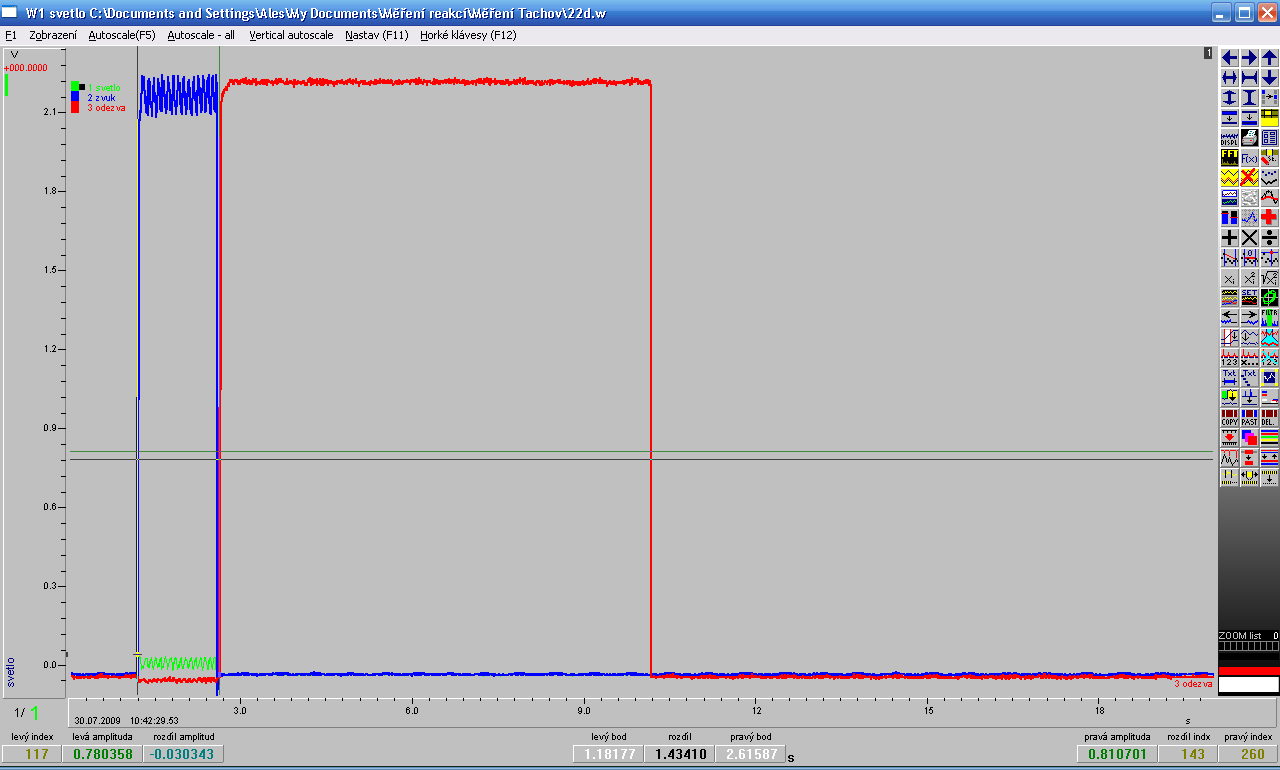Image resolution: width=1280 pixels, height=770 pixels.
Task: Click the rozdíl time value 1.43410
Action: [681, 754]
